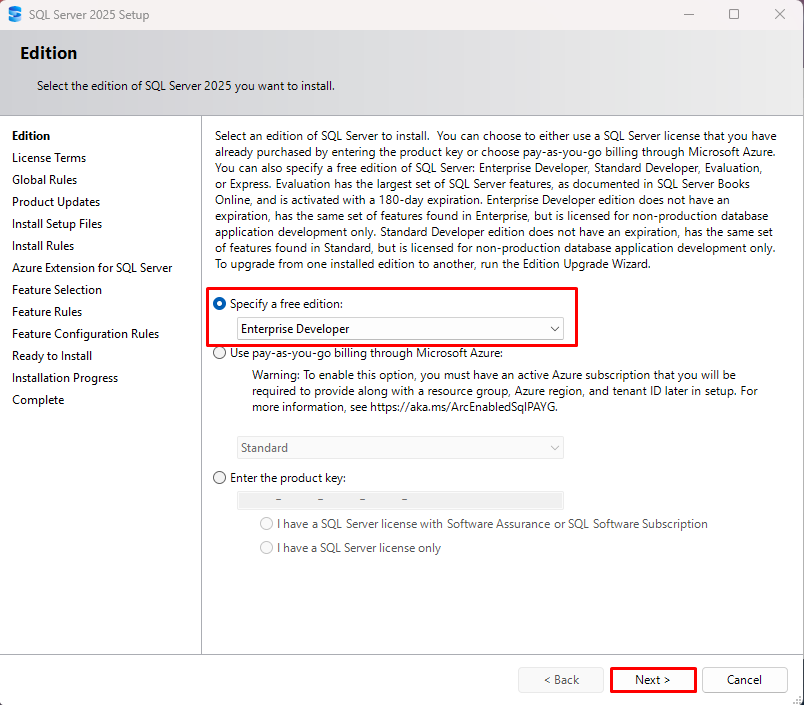Select Ready to Install step

[x=52, y=356]
